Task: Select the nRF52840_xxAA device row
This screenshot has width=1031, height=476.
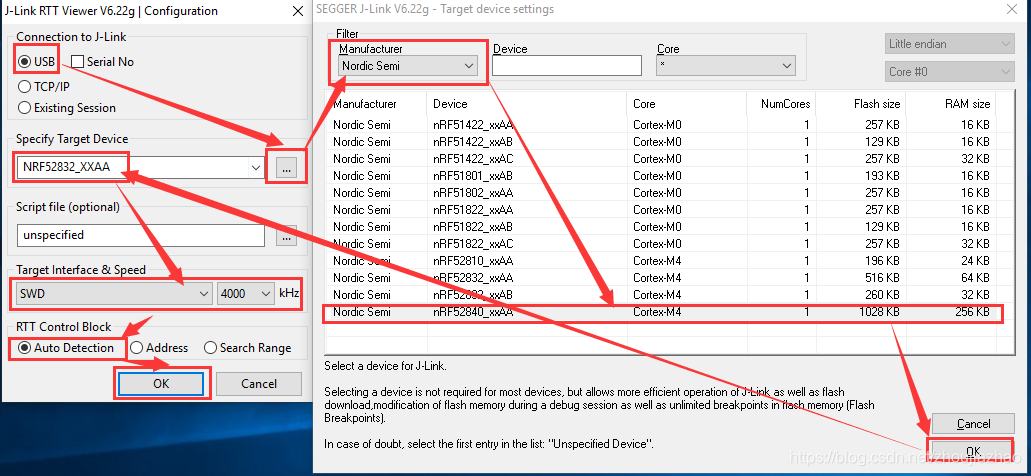Action: point(661,312)
